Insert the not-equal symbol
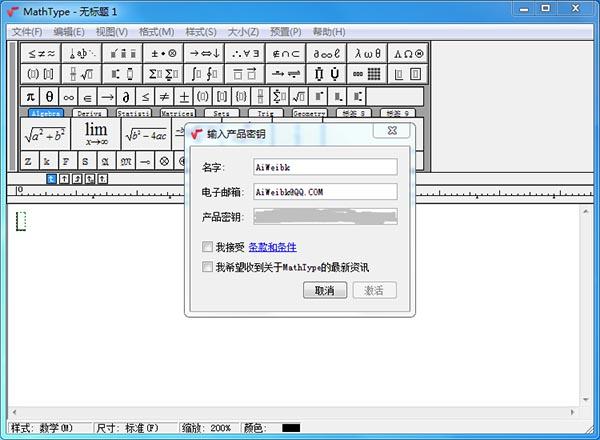600x440 pixels. (164, 97)
